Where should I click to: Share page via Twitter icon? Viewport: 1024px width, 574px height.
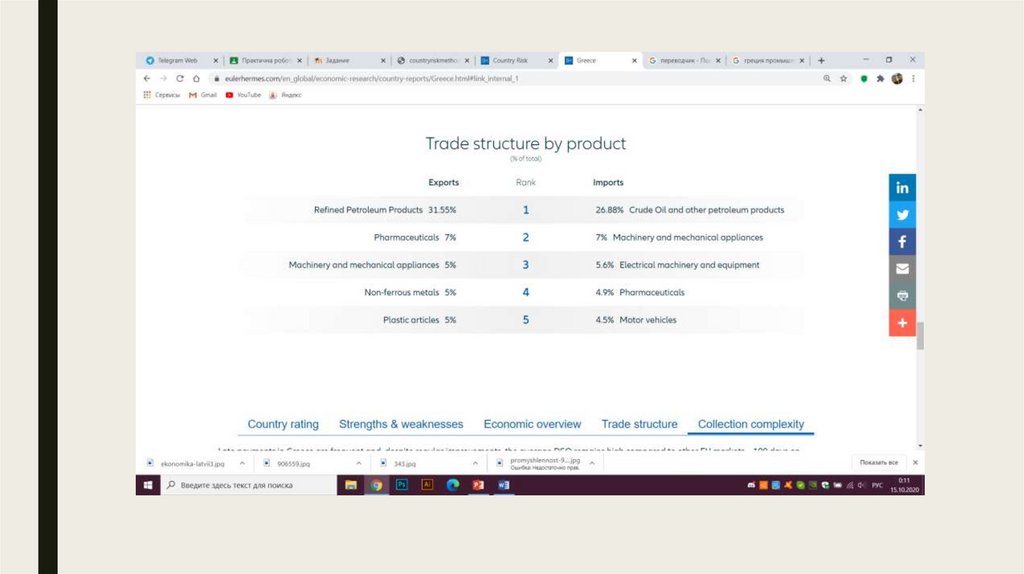tap(902, 215)
